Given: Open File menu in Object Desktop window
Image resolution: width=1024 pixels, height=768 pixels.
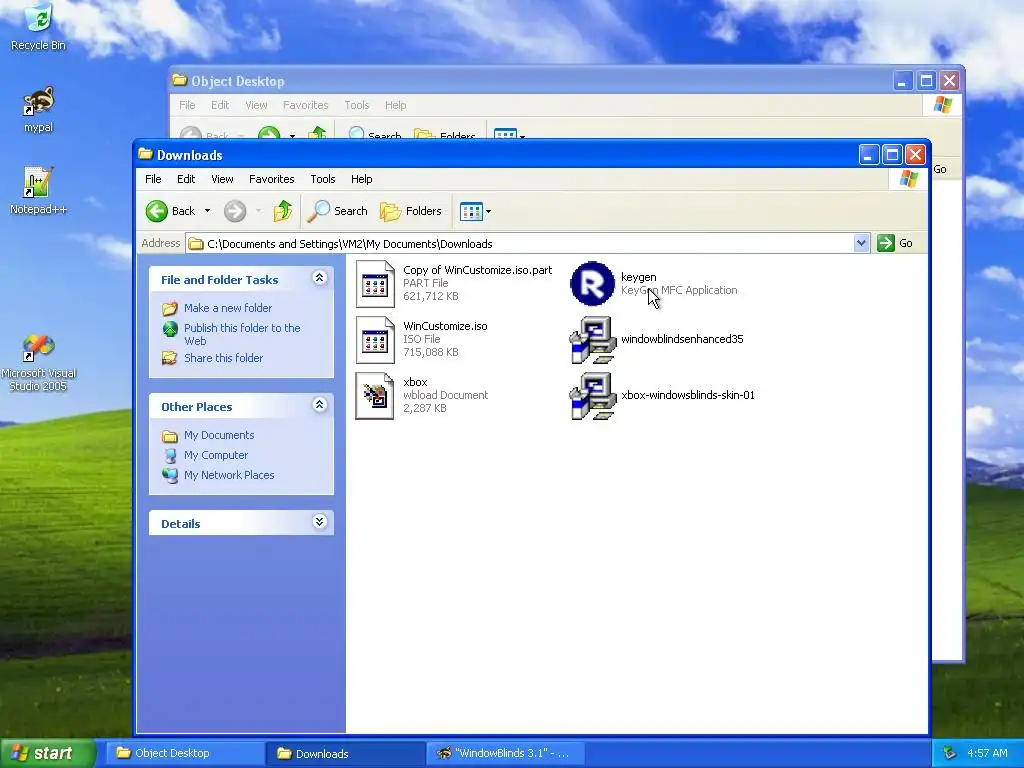Looking at the screenshot, I should coord(187,105).
